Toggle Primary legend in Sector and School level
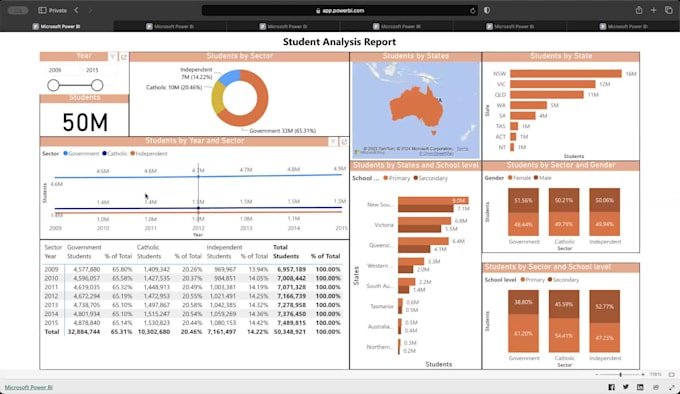Viewport: 680px width, 394px height. pos(532,280)
